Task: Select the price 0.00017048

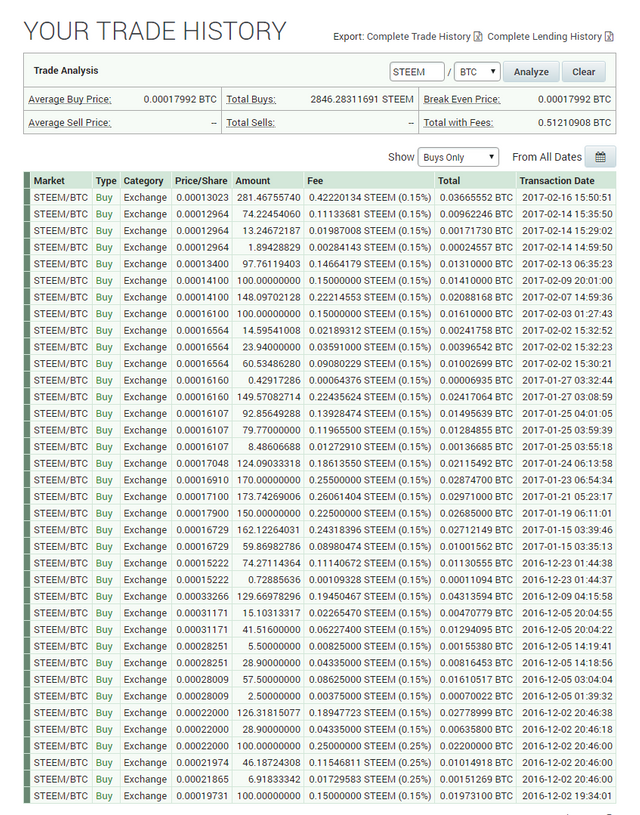Action: click(x=202, y=464)
